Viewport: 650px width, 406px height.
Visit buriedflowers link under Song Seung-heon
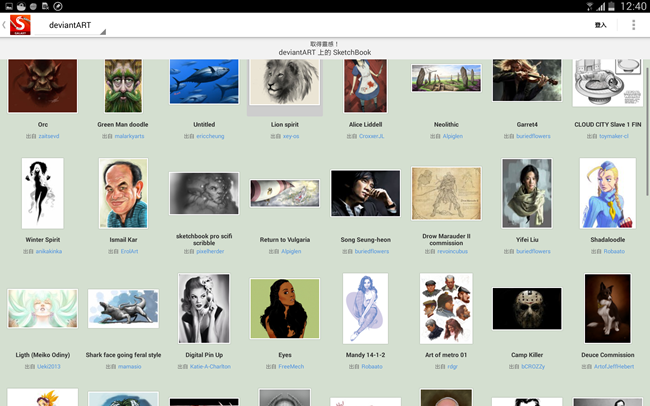372,251
